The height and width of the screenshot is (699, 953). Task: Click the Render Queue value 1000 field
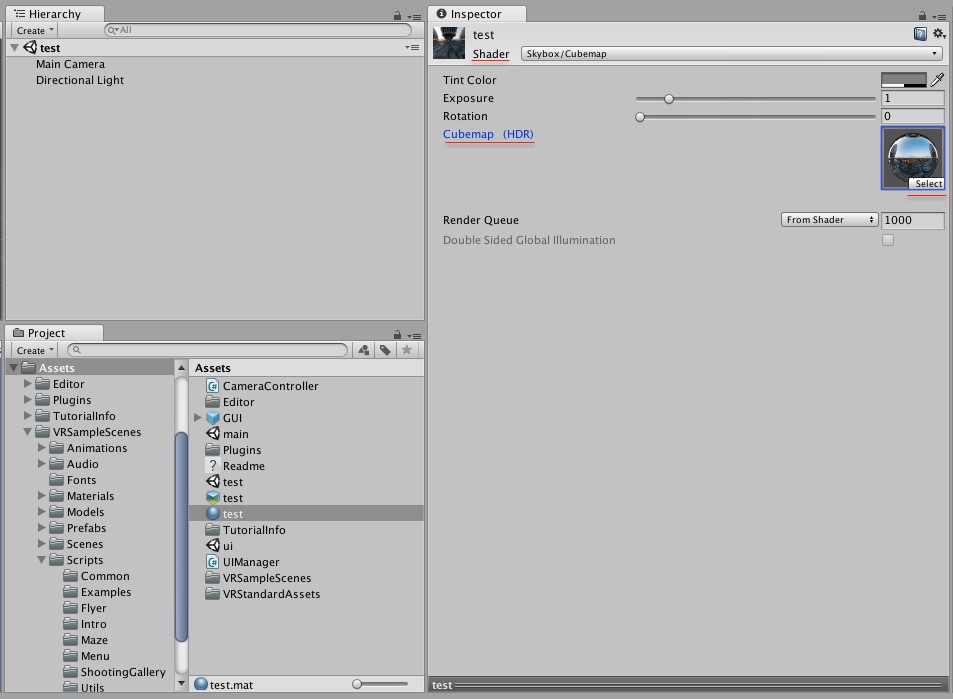click(x=913, y=220)
